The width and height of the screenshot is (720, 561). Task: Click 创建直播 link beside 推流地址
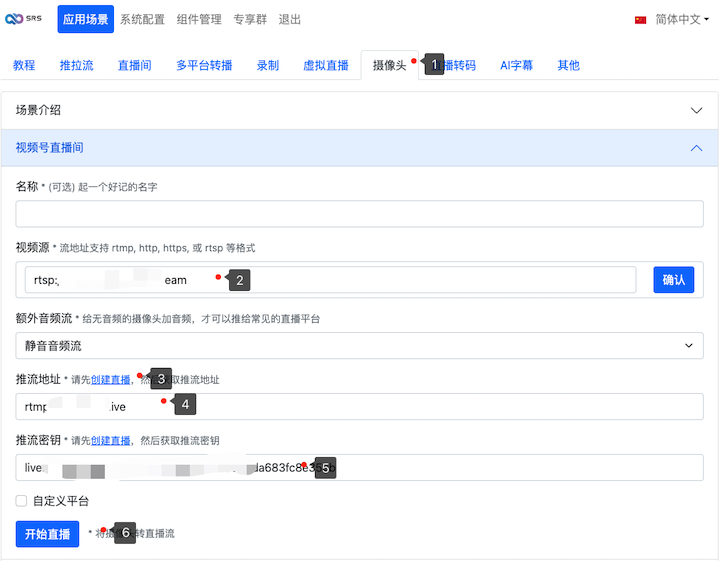point(110,380)
